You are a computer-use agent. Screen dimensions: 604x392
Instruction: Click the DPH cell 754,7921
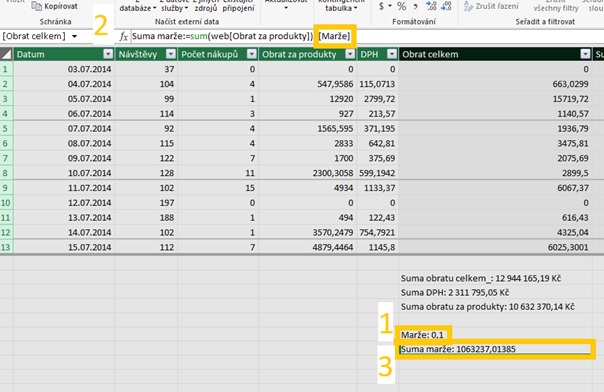pos(378,233)
